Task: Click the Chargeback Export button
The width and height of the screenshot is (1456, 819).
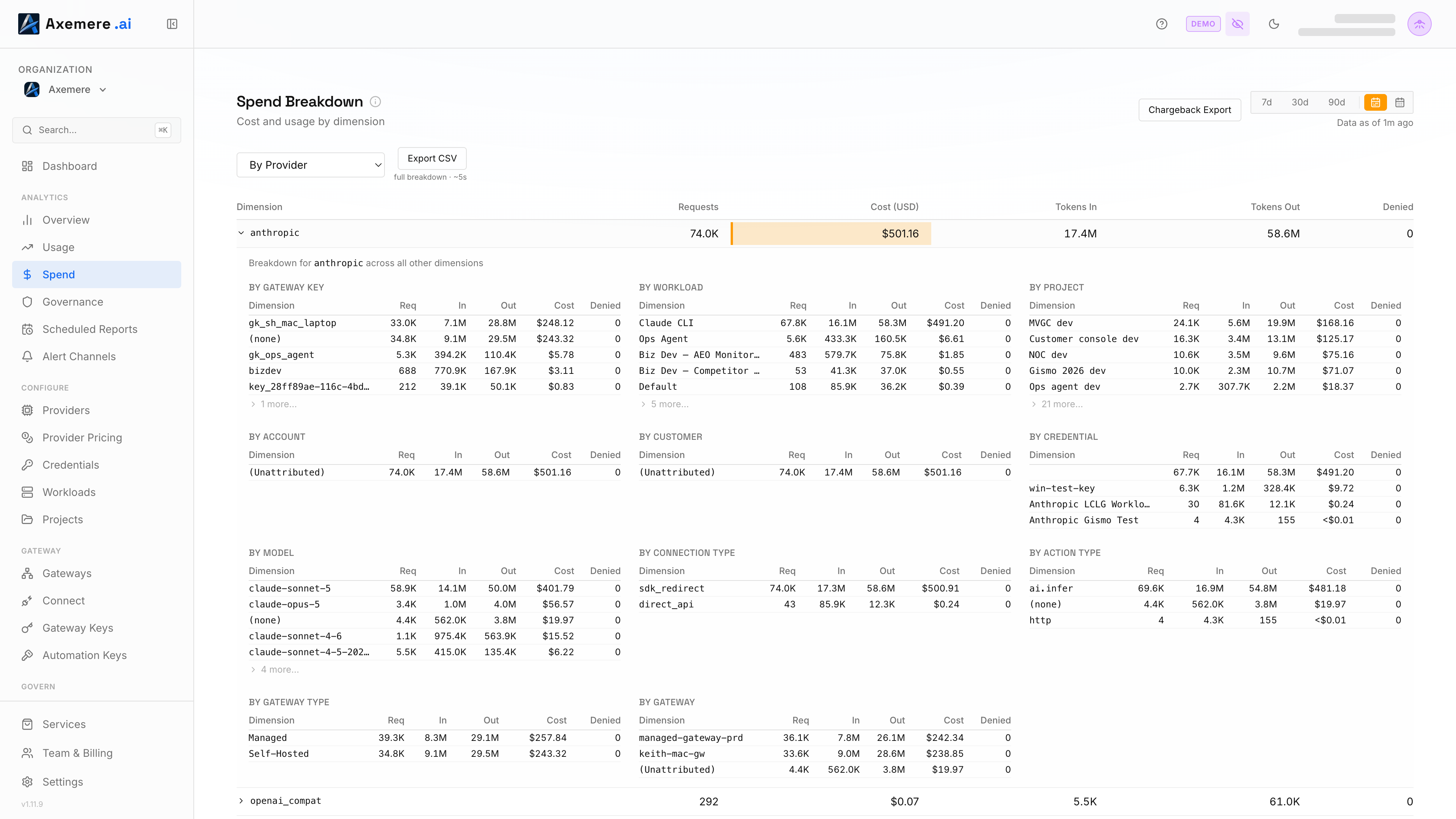Action: (1189, 110)
